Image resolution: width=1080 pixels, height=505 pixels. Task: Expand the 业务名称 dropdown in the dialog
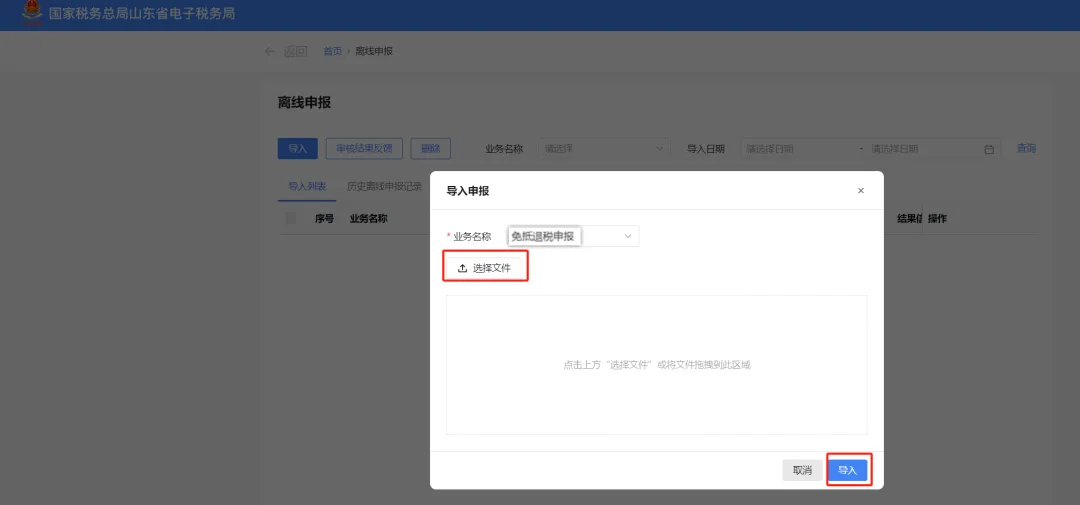pyautogui.click(x=572, y=236)
